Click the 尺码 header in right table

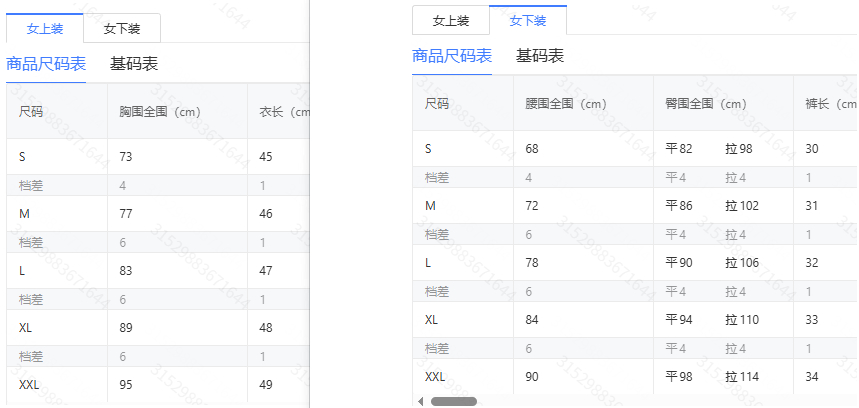click(437, 104)
